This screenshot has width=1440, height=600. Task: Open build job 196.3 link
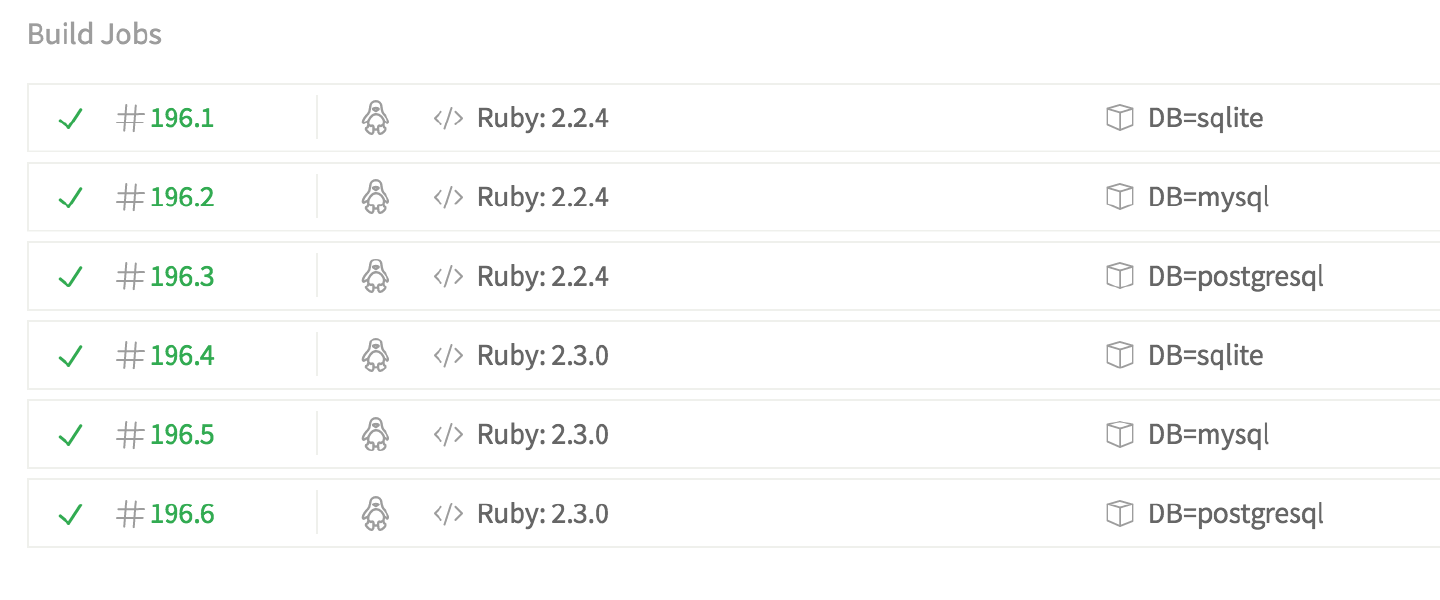tap(182, 276)
